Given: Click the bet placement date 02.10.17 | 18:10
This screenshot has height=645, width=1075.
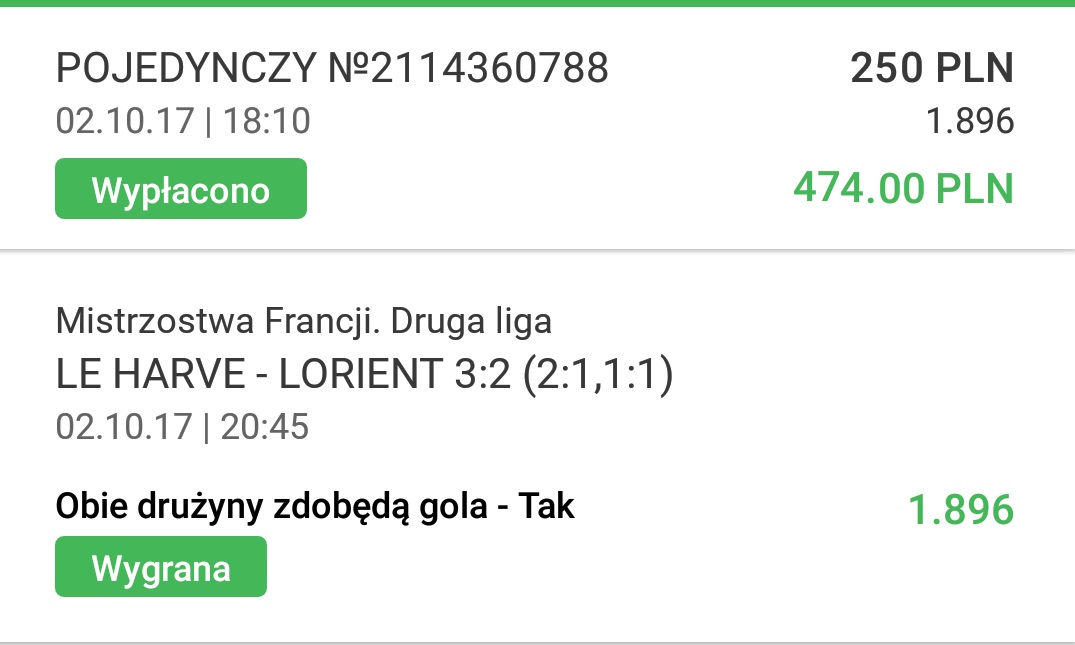Looking at the screenshot, I should tap(183, 122).
